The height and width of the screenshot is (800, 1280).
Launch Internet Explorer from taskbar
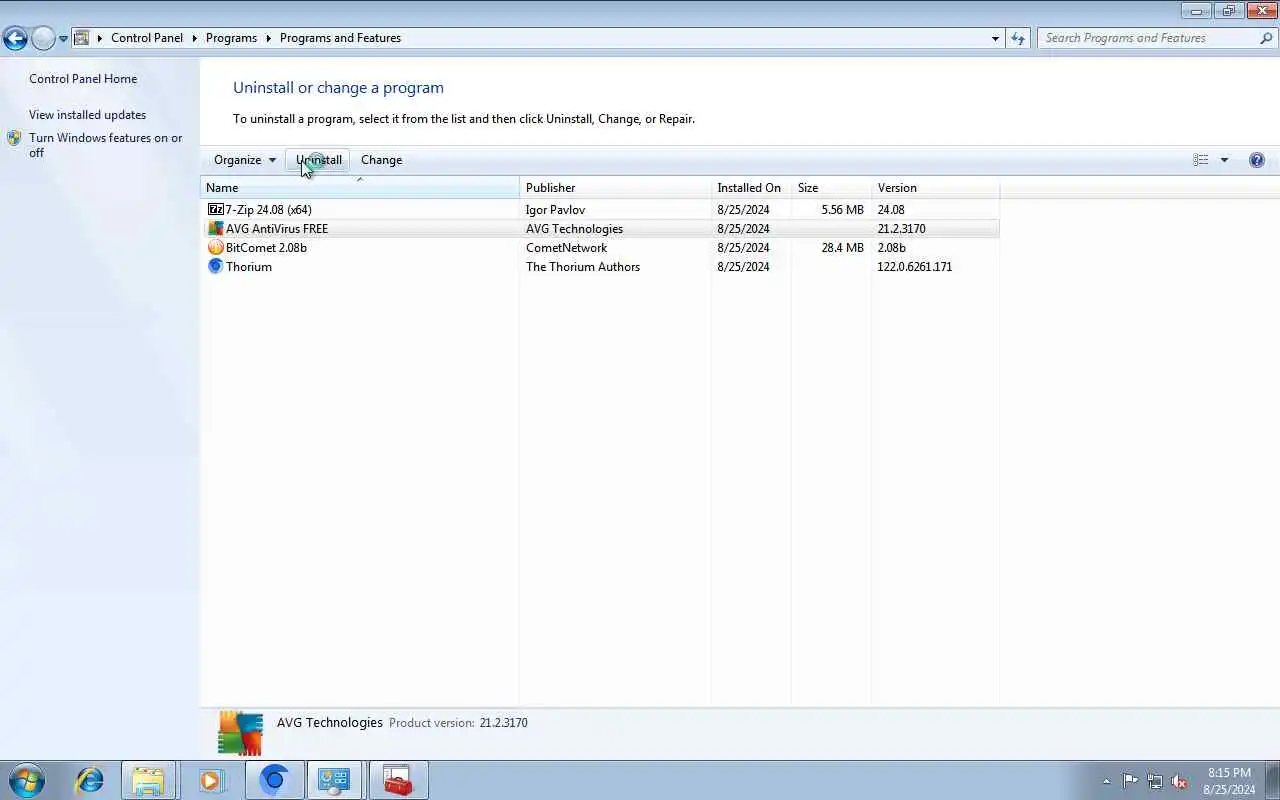tap(90, 780)
